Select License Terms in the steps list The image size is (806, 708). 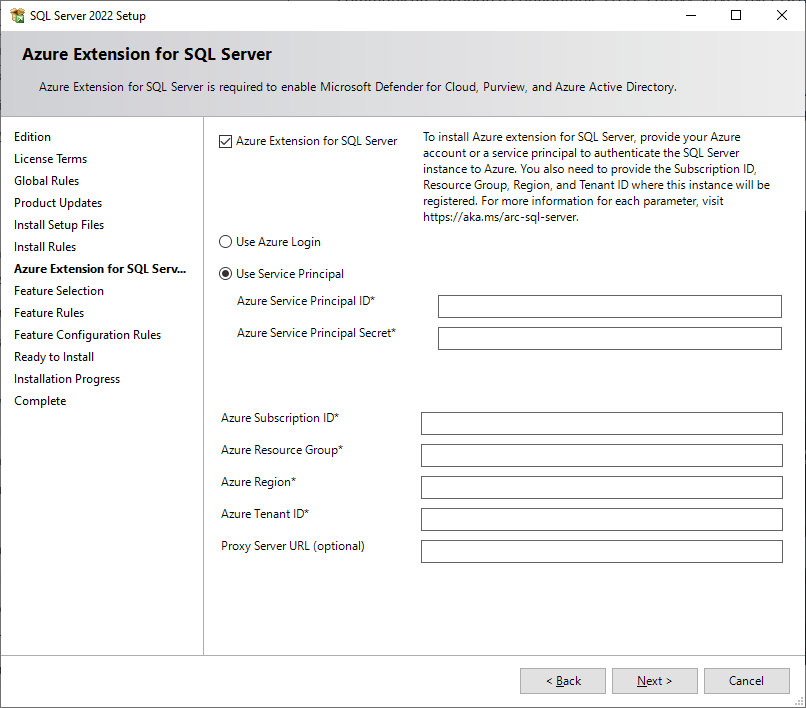(x=50, y=159)
